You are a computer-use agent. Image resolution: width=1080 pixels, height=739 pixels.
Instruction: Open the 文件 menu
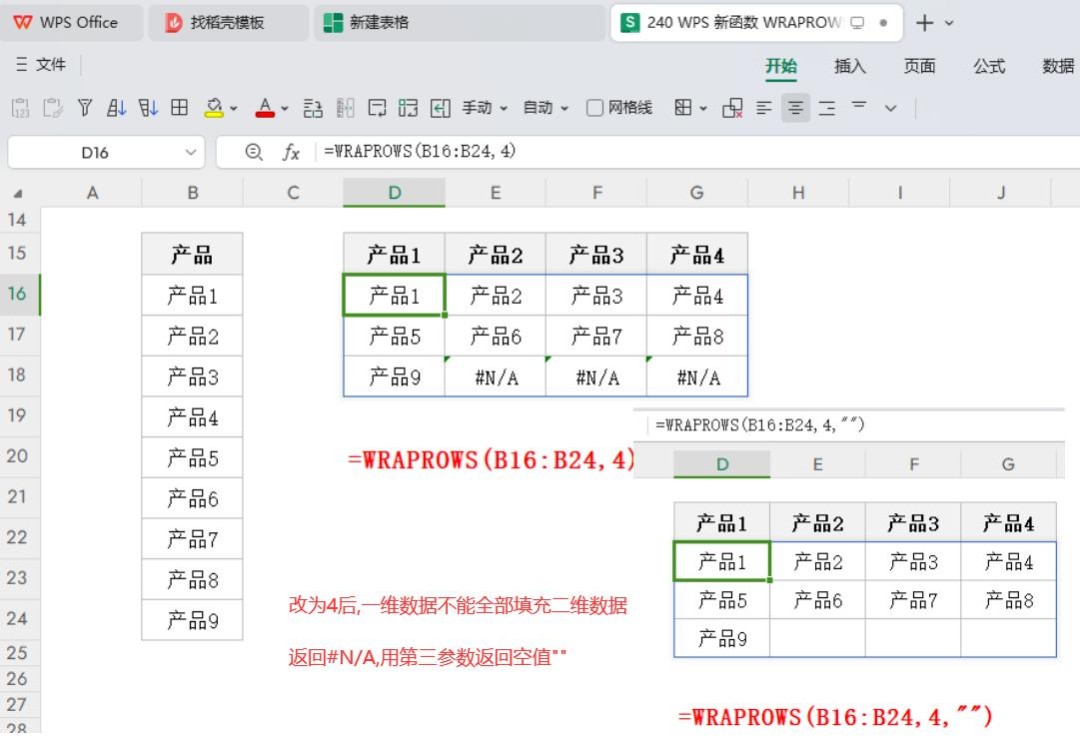[x=45, y=67]
